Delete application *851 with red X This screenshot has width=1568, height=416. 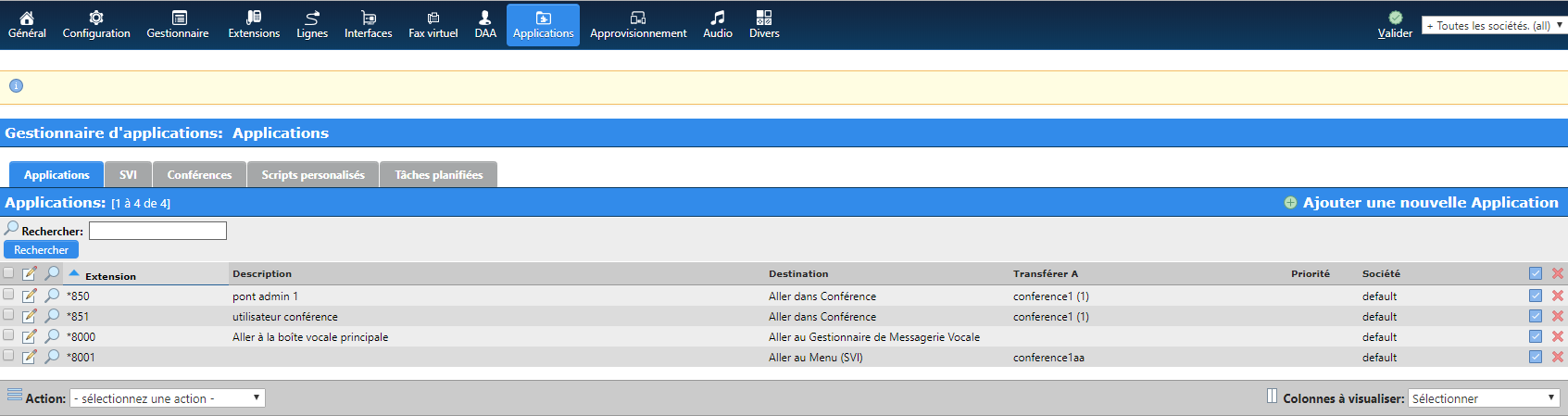click(x=1558, y=316)
